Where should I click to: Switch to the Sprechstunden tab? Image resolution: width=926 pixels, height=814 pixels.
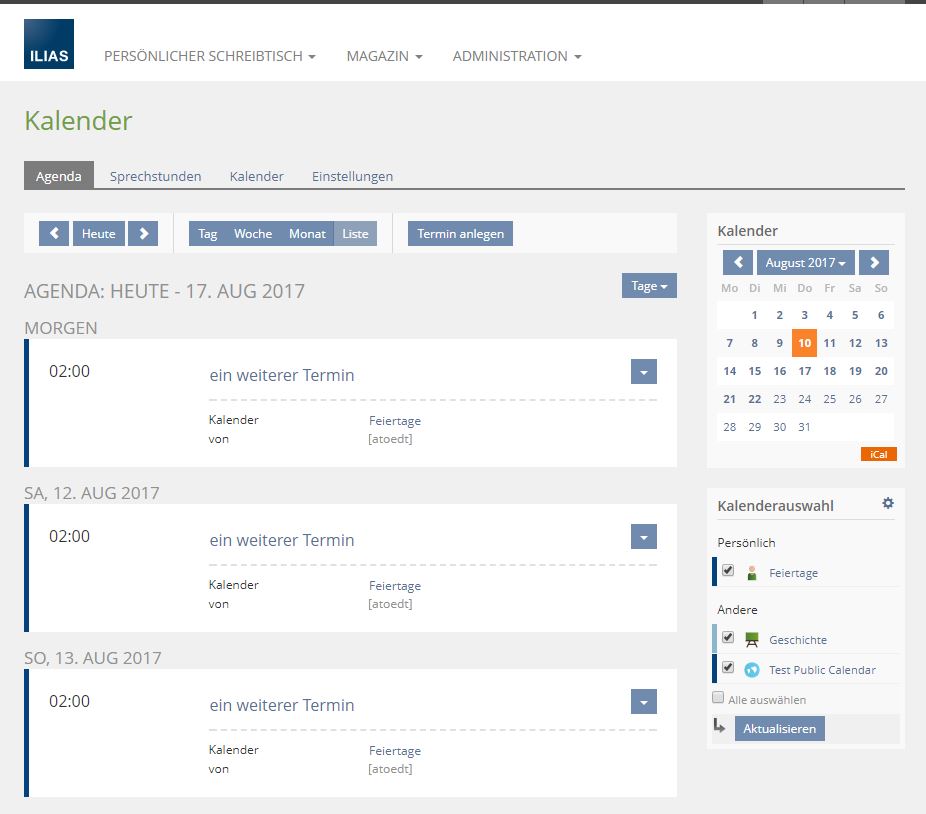(x=155, y=176)
